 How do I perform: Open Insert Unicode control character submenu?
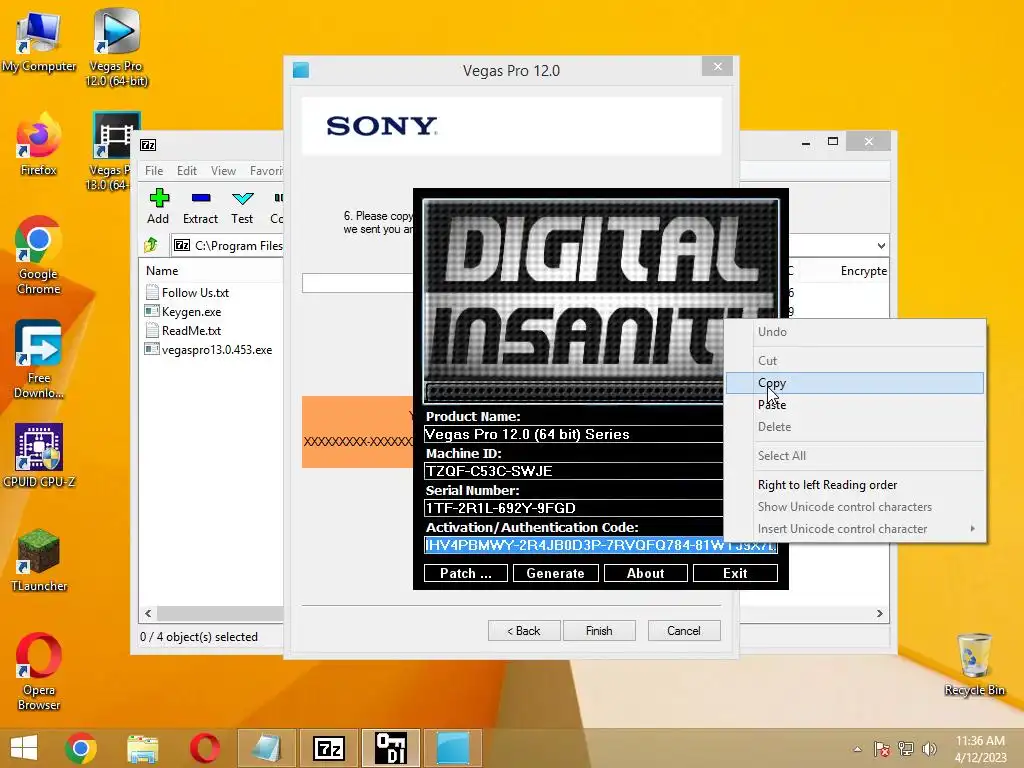tap(854, 529)
